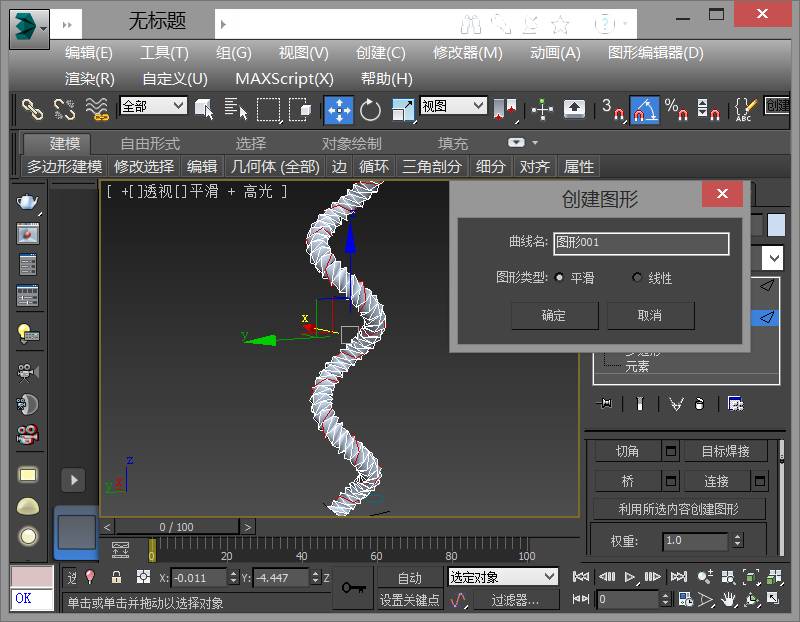The image size is (800, 622).
Task: Open the 工具(T) menu
Action: (164, 53)
